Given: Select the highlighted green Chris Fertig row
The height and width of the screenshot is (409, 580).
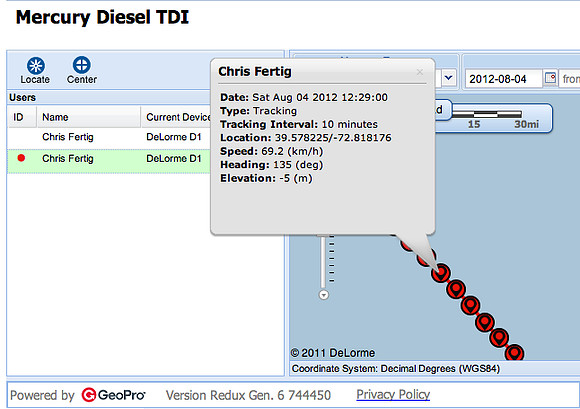Looking at the screenshot, I should tap(109, 160).
